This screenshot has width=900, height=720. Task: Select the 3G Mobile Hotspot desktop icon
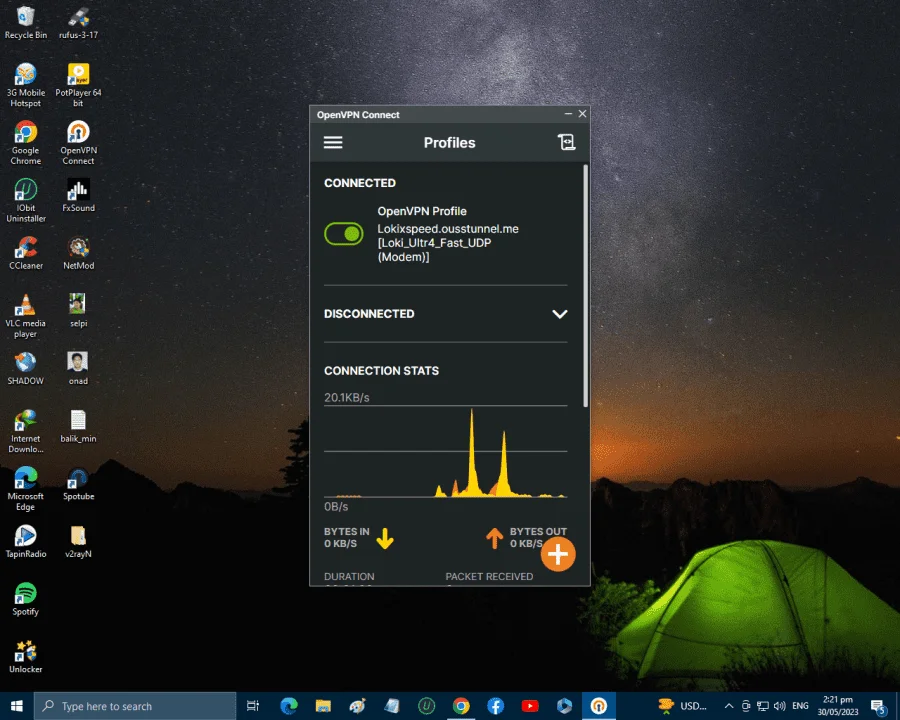coord(25,86)
